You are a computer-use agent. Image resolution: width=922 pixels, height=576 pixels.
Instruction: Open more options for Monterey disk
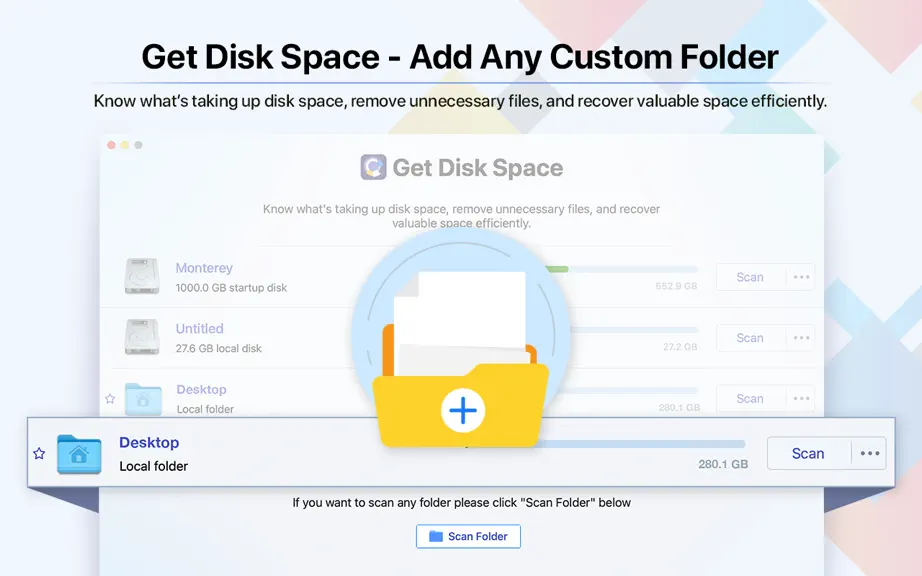[801, 277]
